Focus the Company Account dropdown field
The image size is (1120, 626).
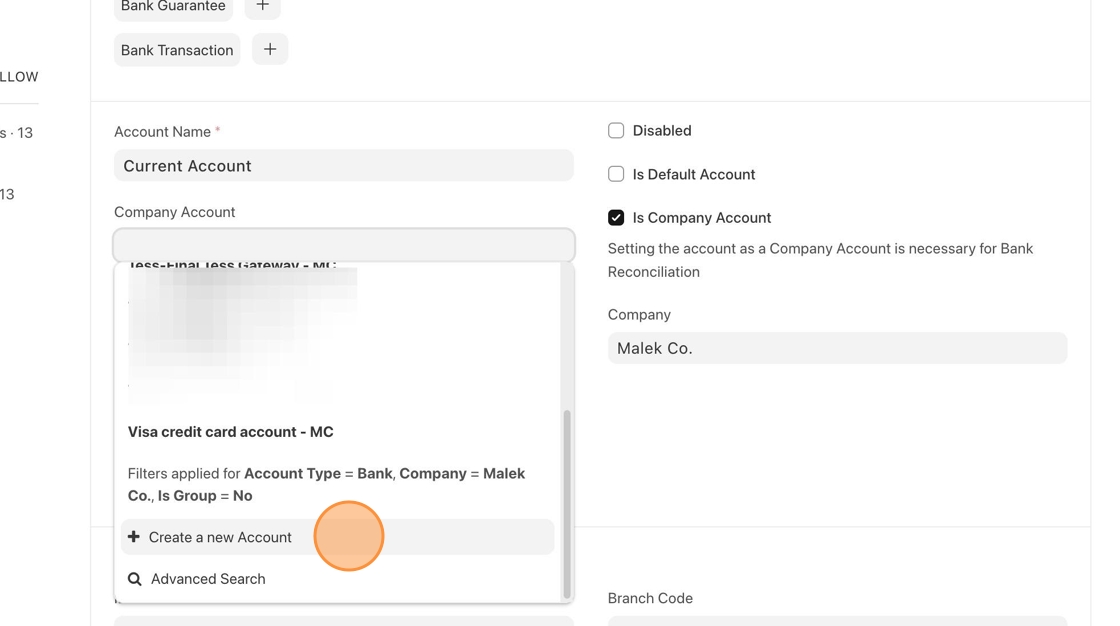pos(344,245)
